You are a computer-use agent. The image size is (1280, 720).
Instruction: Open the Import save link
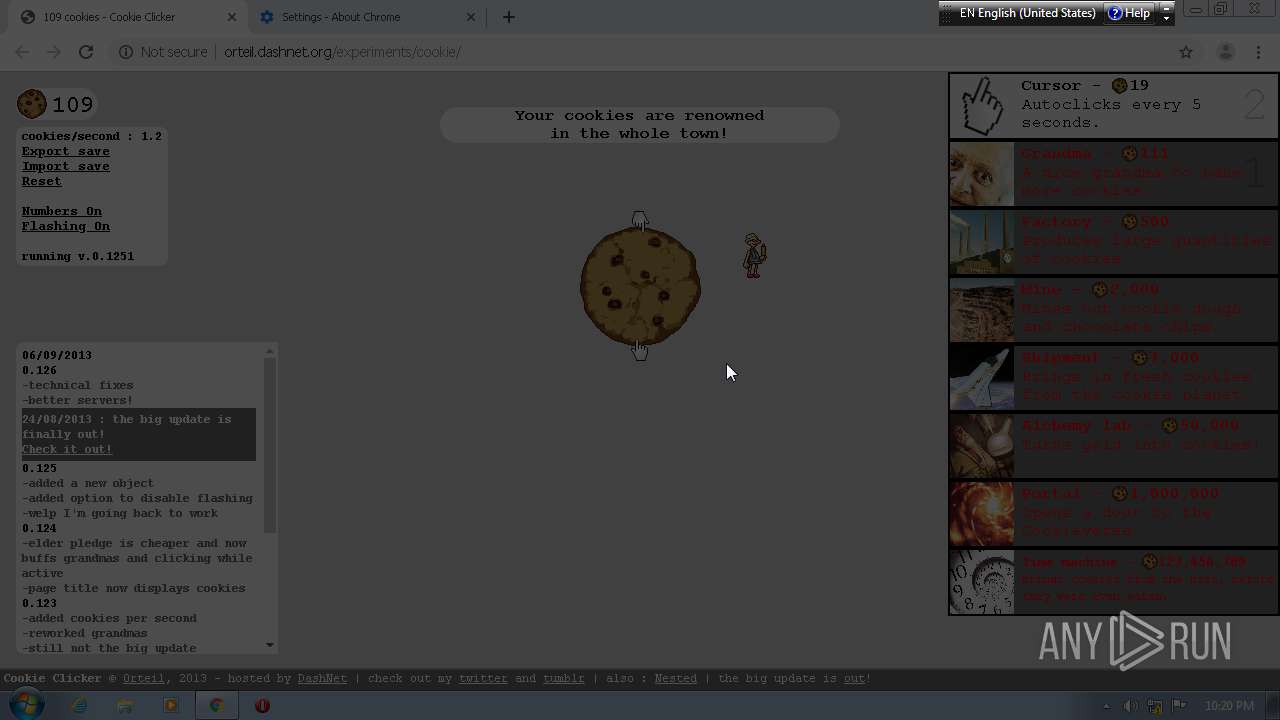pos(66,166)
